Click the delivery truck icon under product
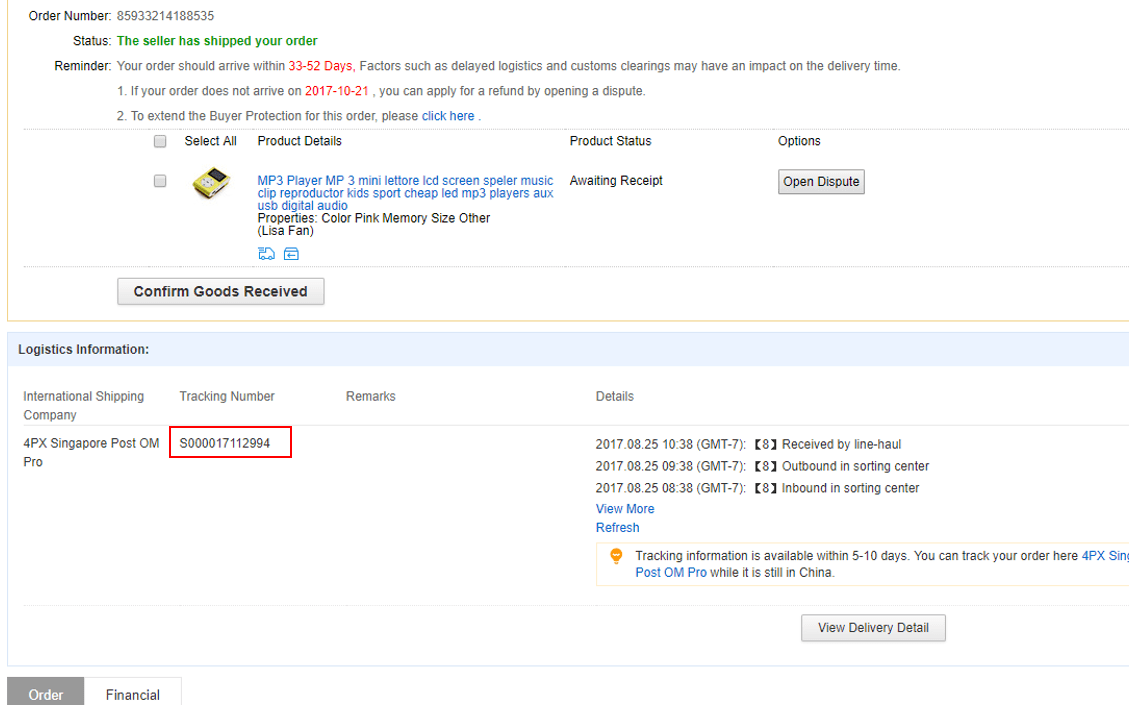 [x=266, y=254]
